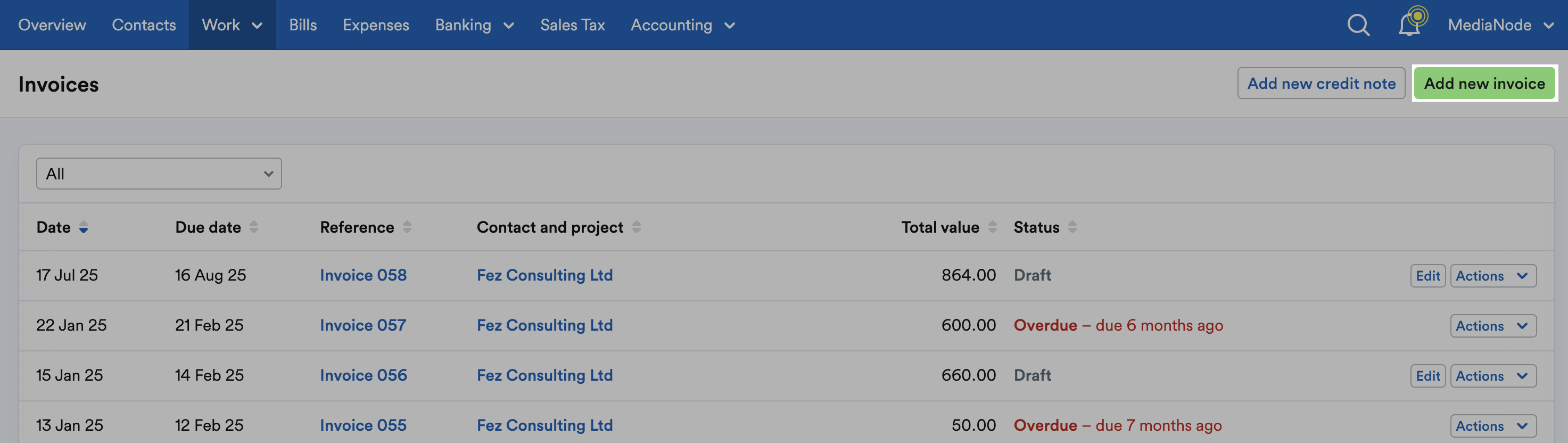
Task: Open the All invoices filter dropdown
Action: [x=159, y=174]
